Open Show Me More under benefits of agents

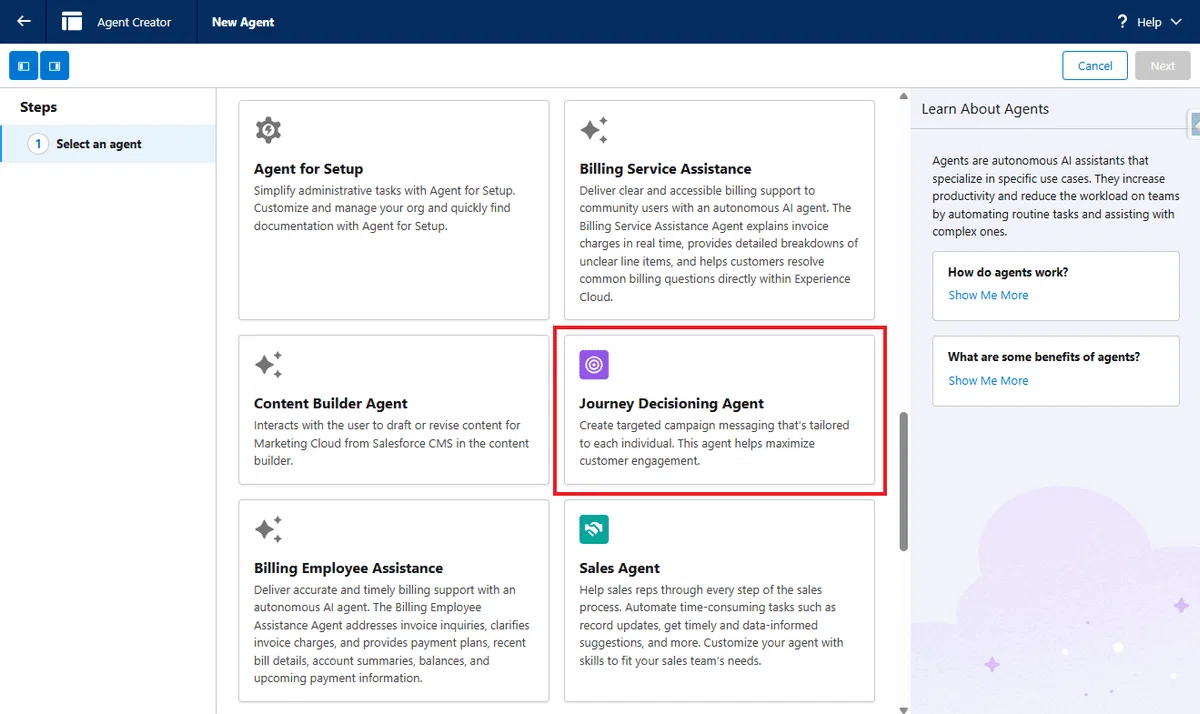click(x=988, y=380)
